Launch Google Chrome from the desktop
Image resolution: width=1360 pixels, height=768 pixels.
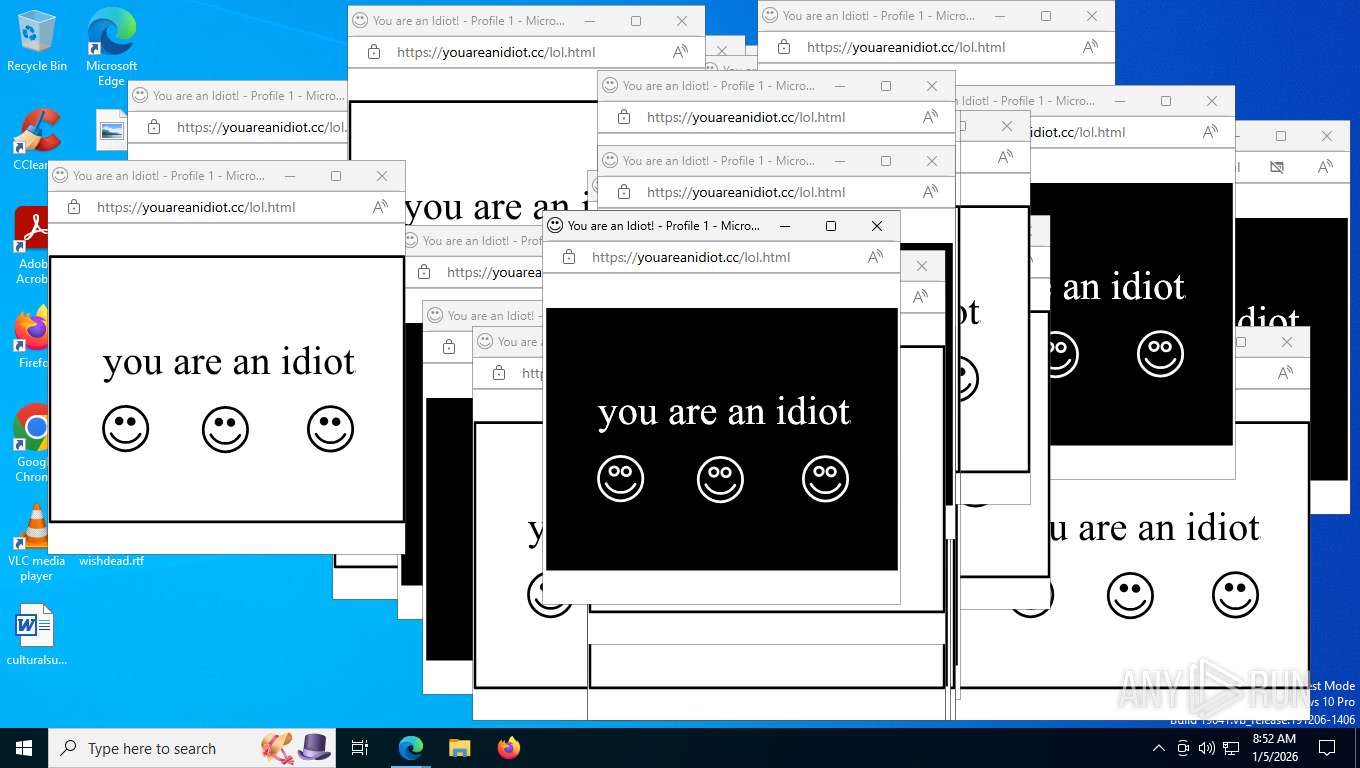33,442
